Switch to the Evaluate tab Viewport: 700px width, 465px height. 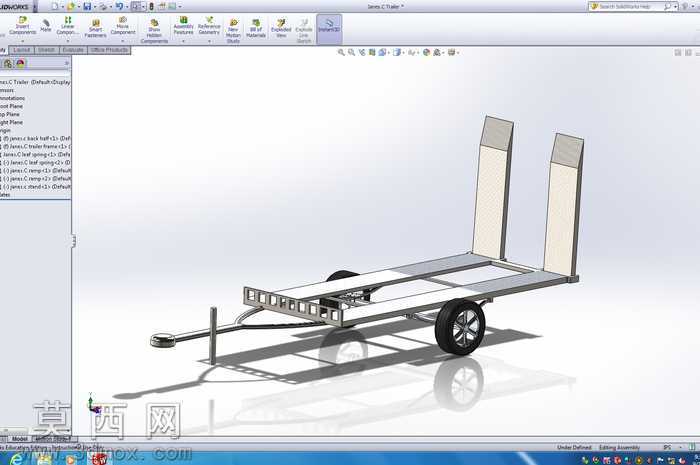click(x=73, y=50)
